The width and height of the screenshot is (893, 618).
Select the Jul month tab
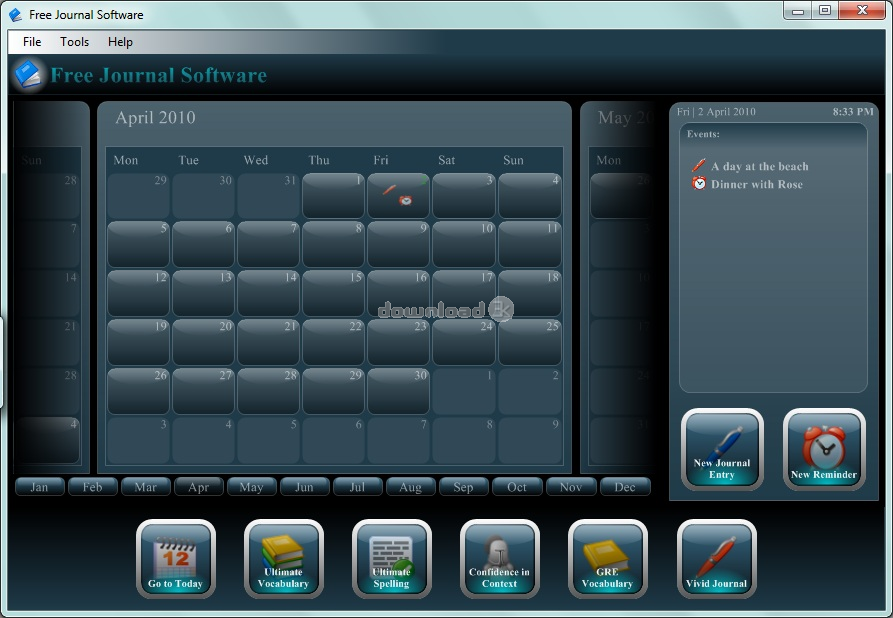click(x=358, y=487)
